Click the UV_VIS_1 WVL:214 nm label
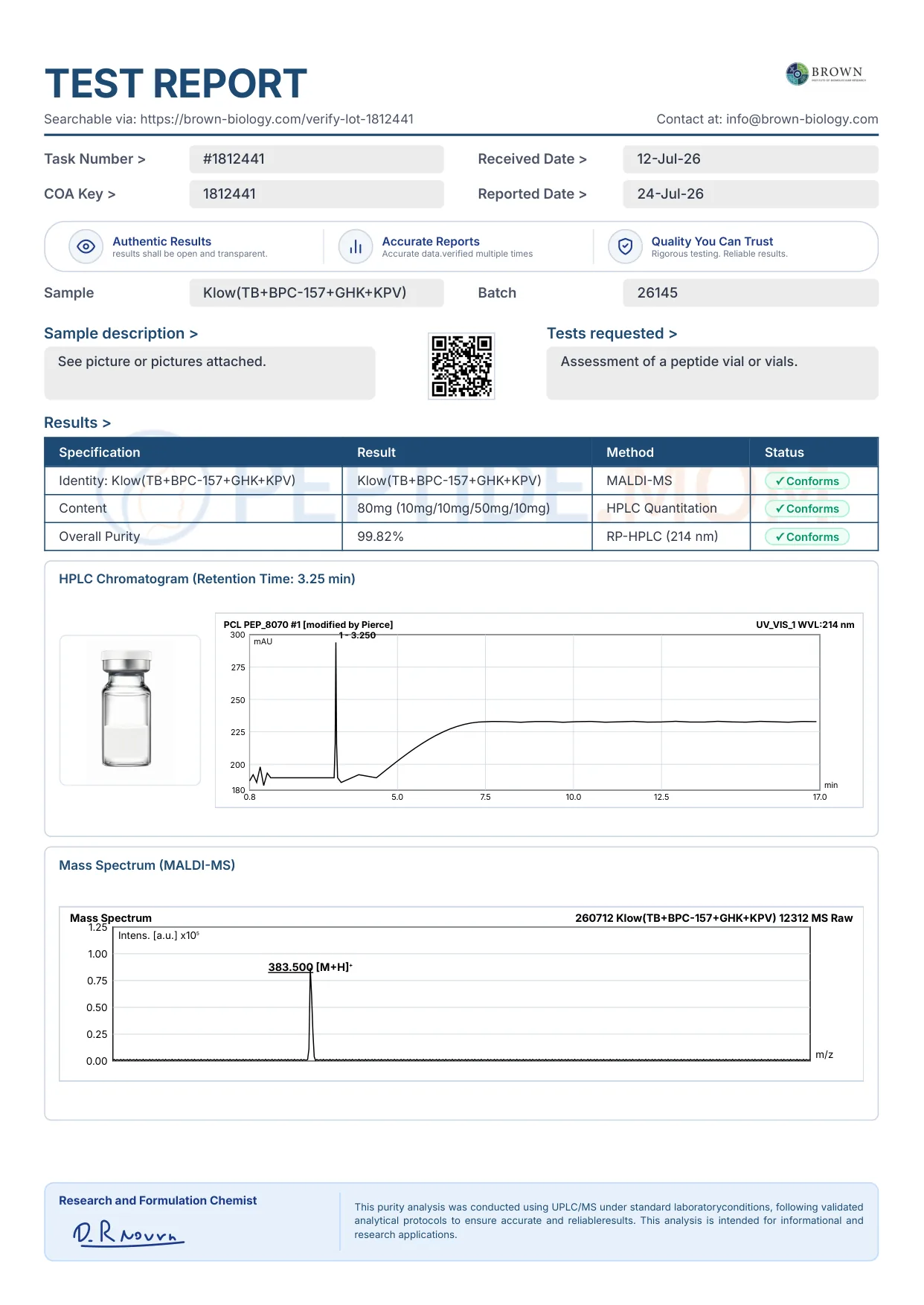The image size is (924, 1305). [x=805, y=625]
